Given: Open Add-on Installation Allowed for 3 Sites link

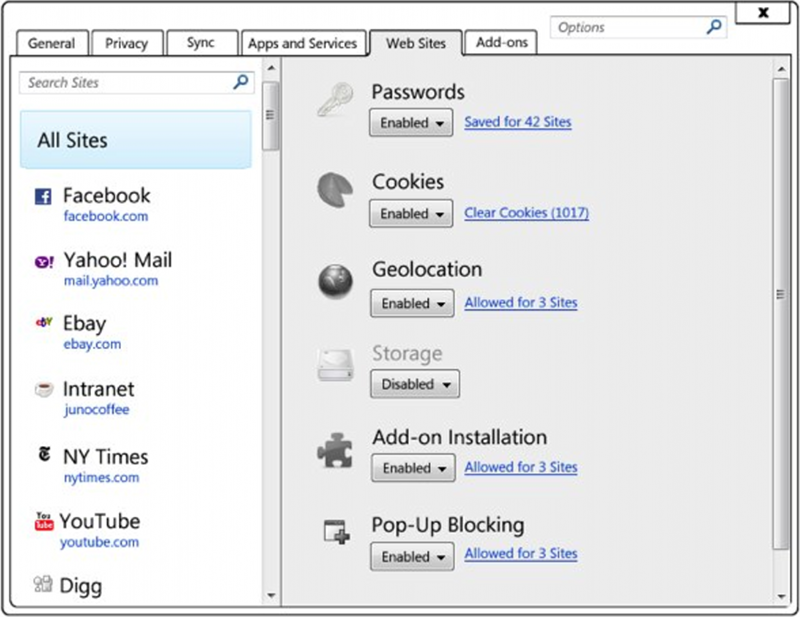Looking at the screenshot, I should [521, 467].
